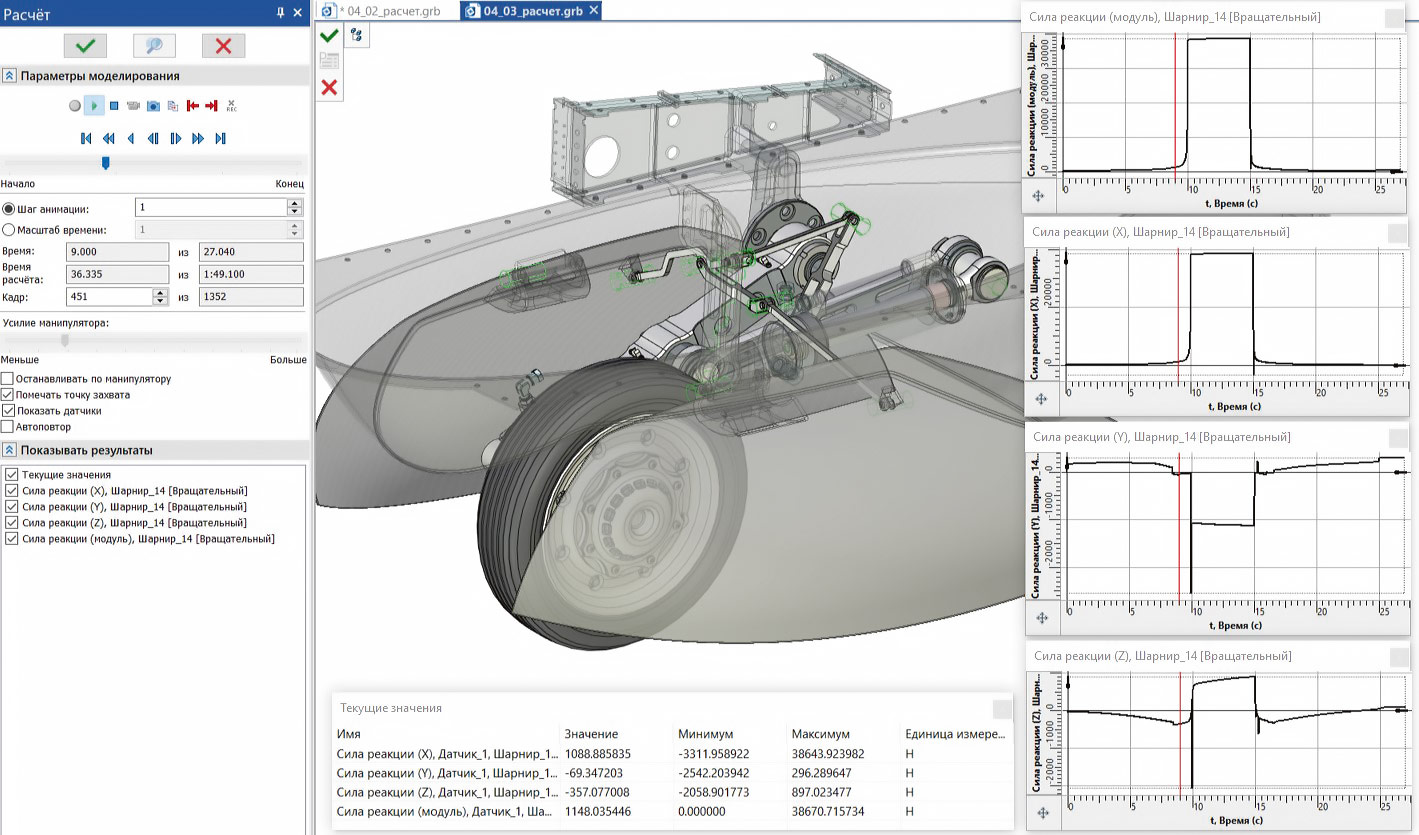The image size is (1419, 835).
Task: Click the video camera record icon
Action: pyautogui.click(x=133, y=105)
